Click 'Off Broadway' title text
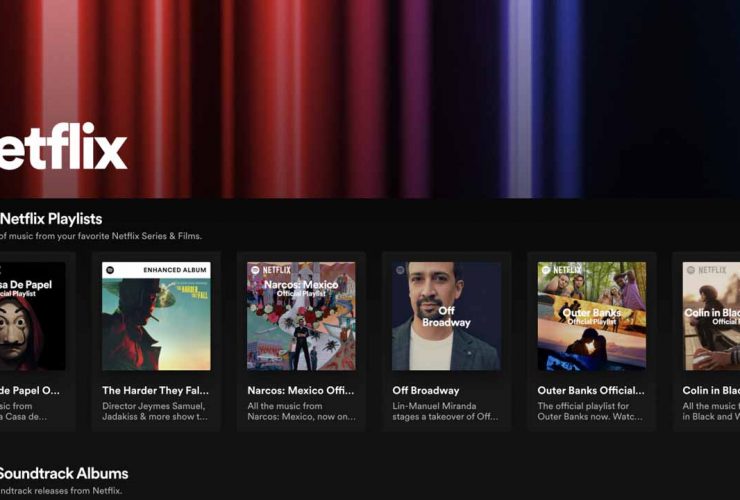Viewport: 740px width, 500px height. click(426, 390)
